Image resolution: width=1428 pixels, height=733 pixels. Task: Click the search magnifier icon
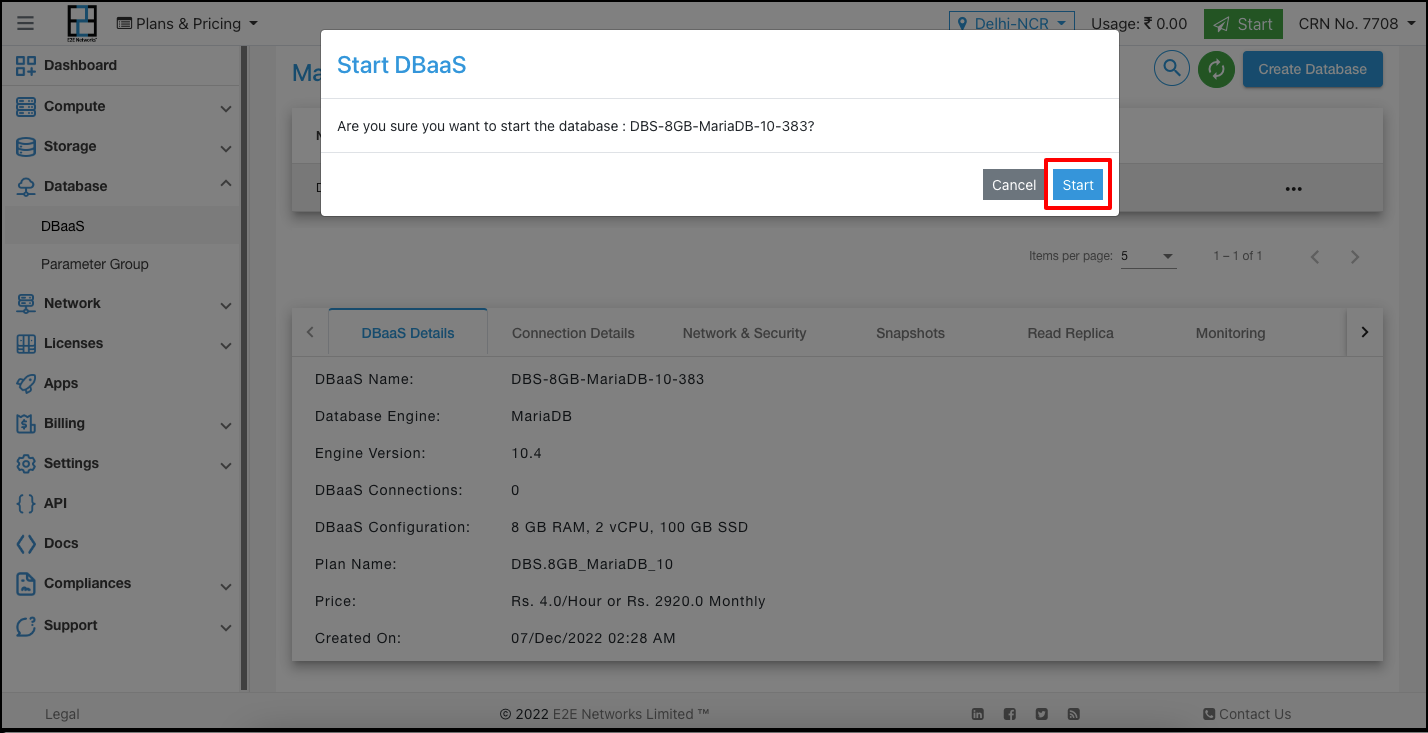pos(1171,69)
